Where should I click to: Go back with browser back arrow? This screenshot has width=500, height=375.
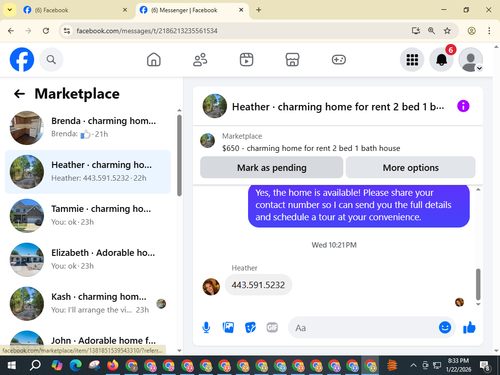pos(11,31)
